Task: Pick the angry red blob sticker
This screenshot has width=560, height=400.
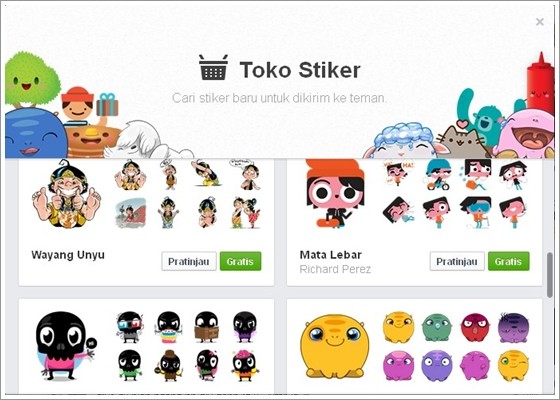Action: (x=475, y=328)
